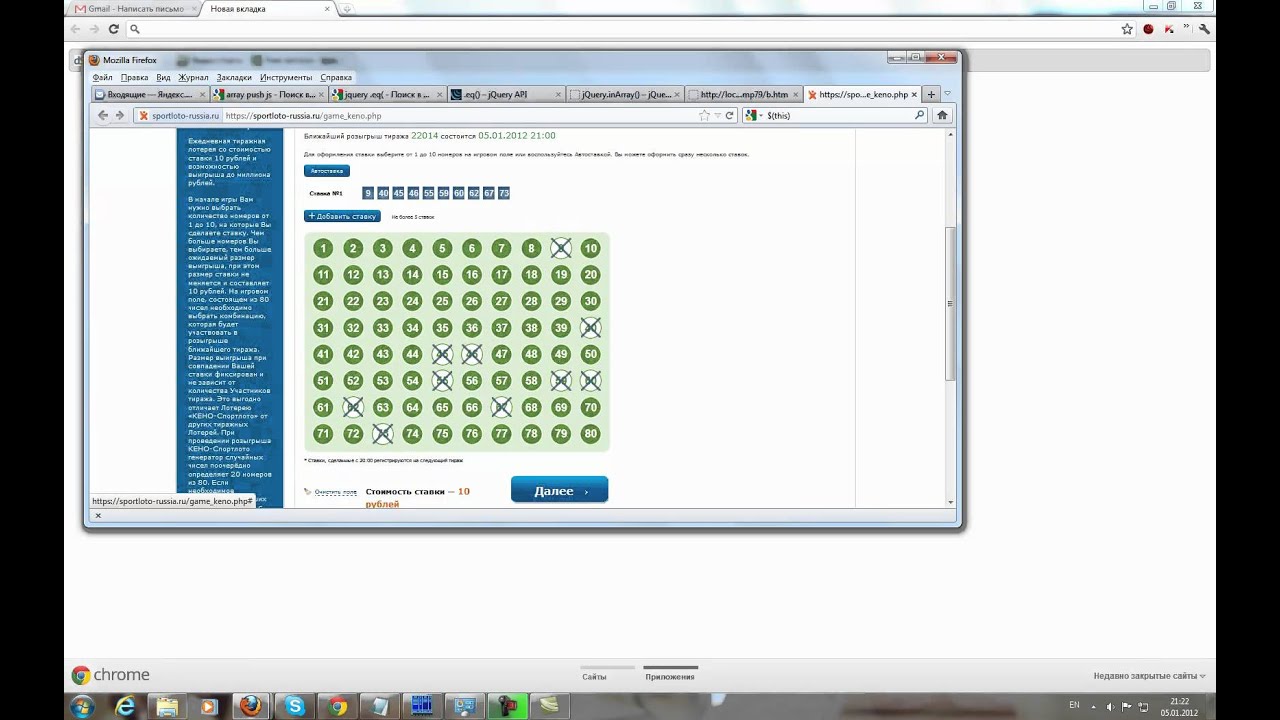Open the Справка menu
This screenshot has width=1280, height=720.
coord(336,77)
